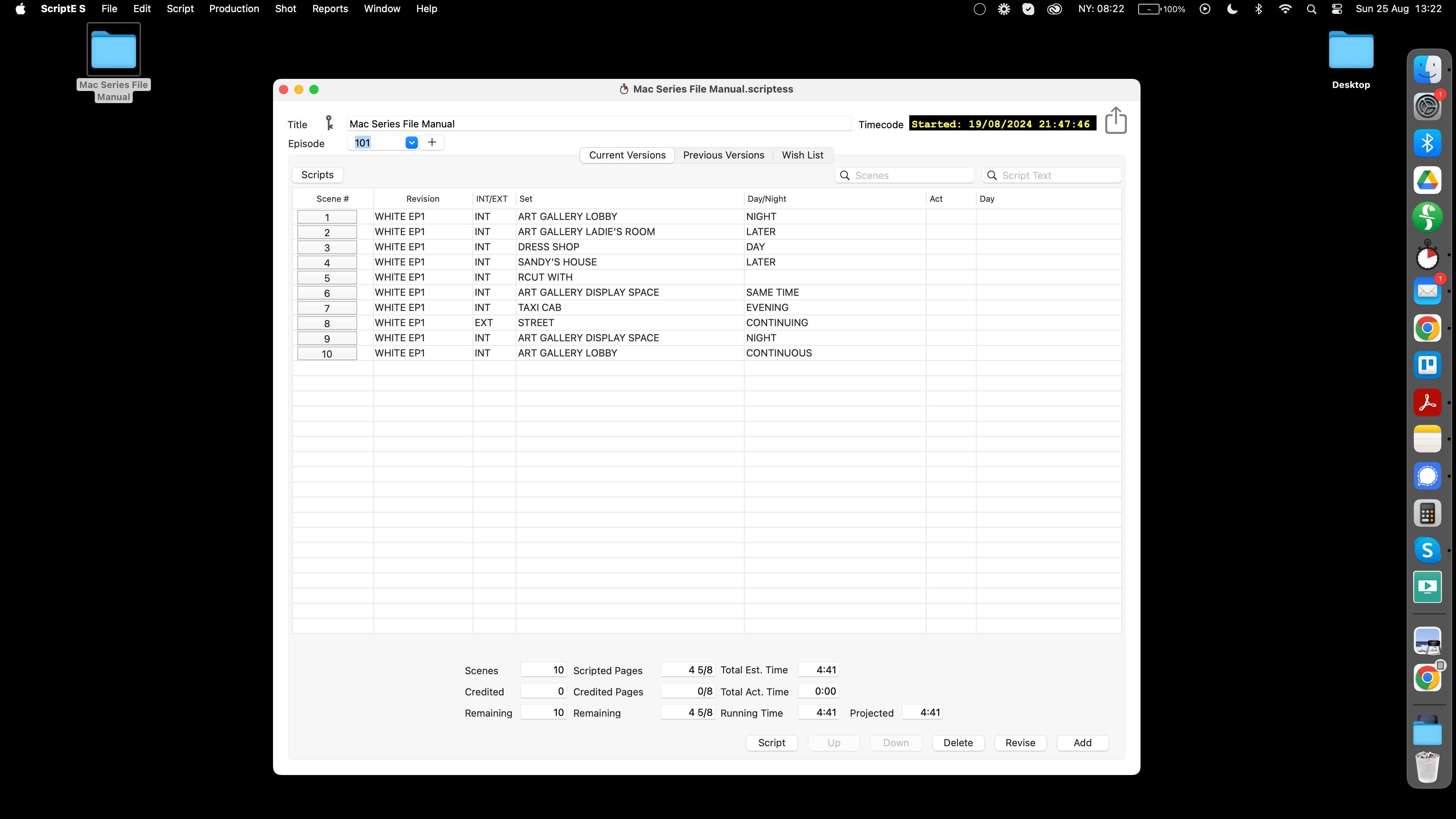Click the plus icon to add episode

click(x=432, y=143)
